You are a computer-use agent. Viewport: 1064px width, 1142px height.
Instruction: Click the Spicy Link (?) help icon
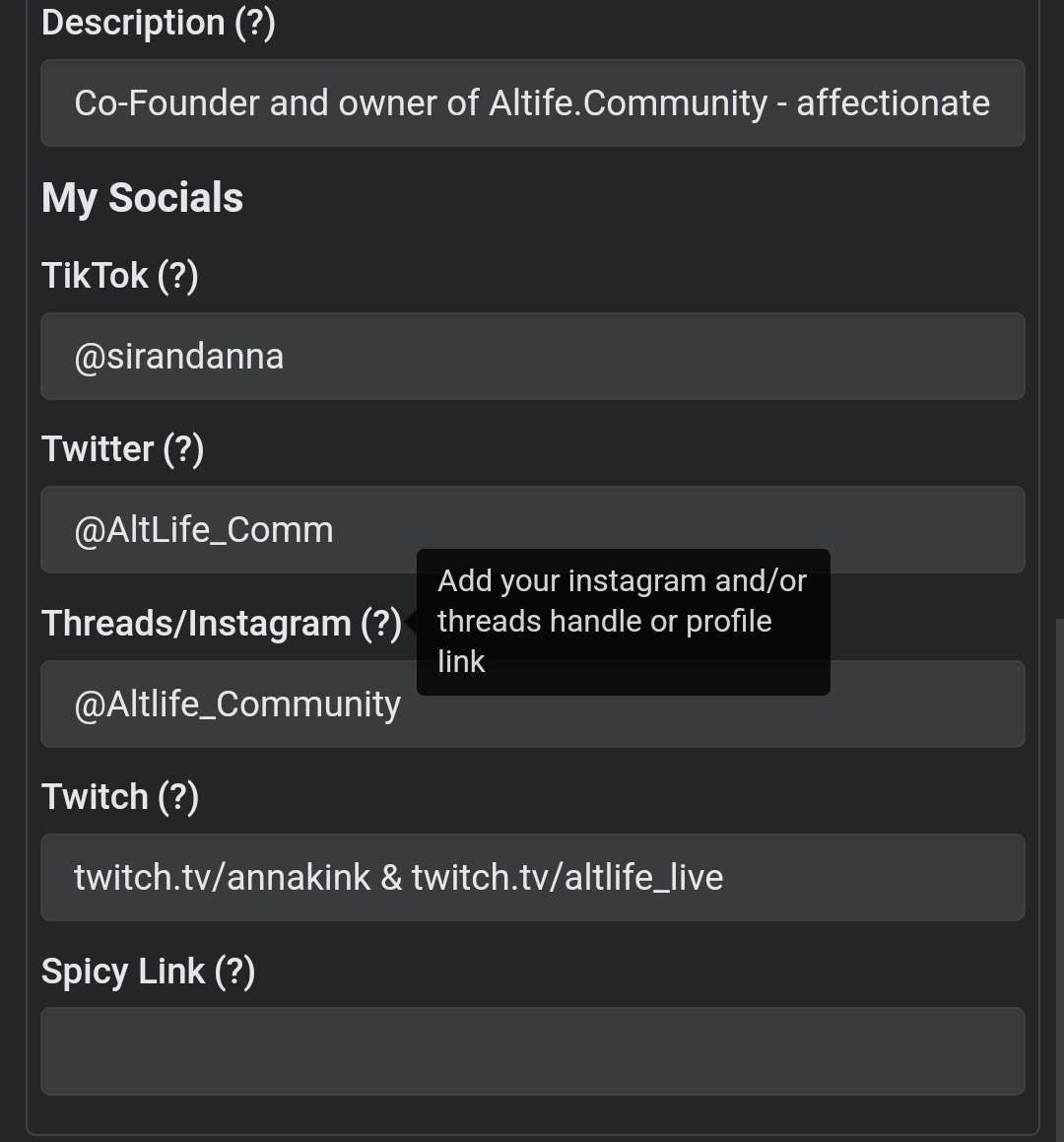234,972
